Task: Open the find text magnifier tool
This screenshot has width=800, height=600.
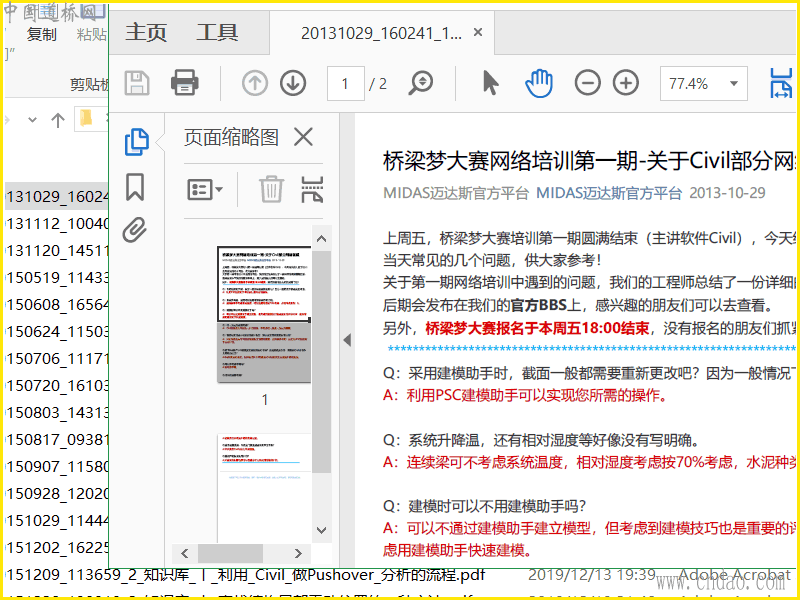Action: [x=421, y=83]
